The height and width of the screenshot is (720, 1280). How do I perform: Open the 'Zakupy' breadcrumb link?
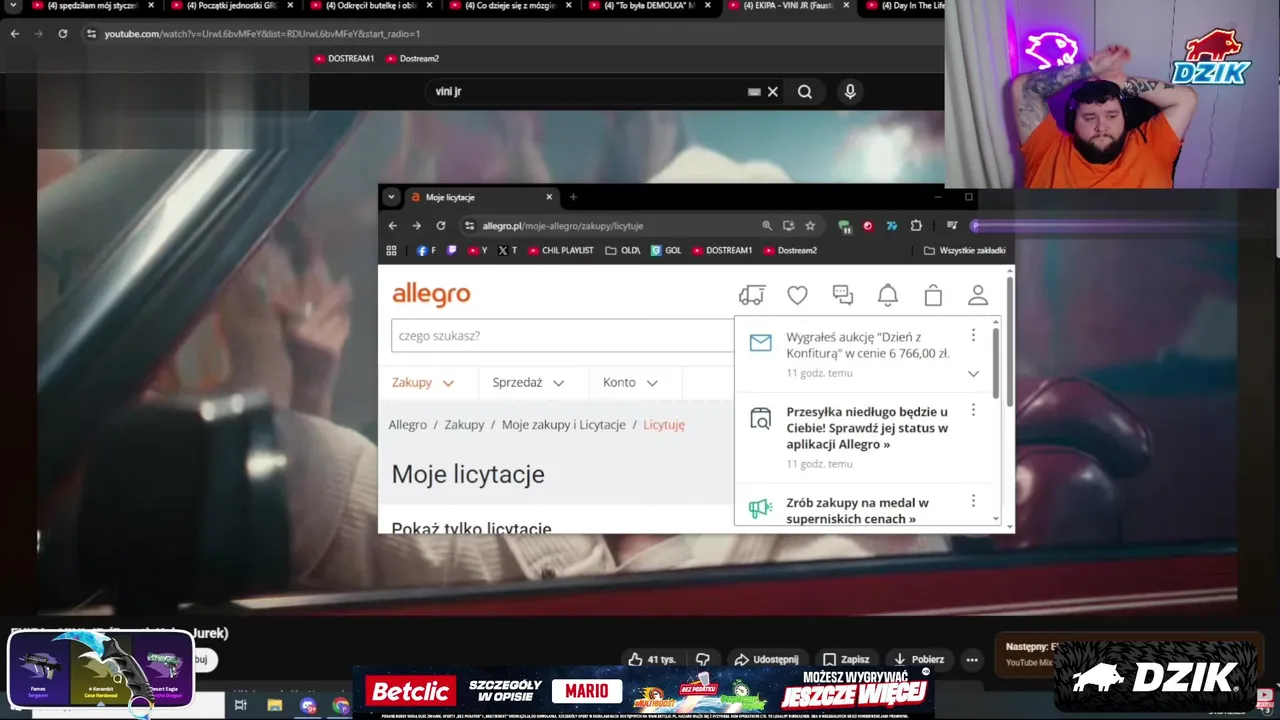tap(464, 425)
